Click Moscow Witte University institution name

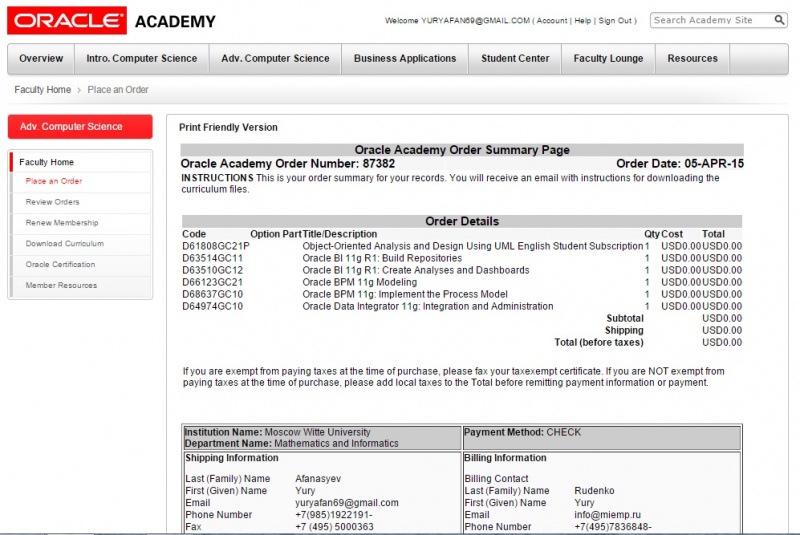(x=317, y=432)
